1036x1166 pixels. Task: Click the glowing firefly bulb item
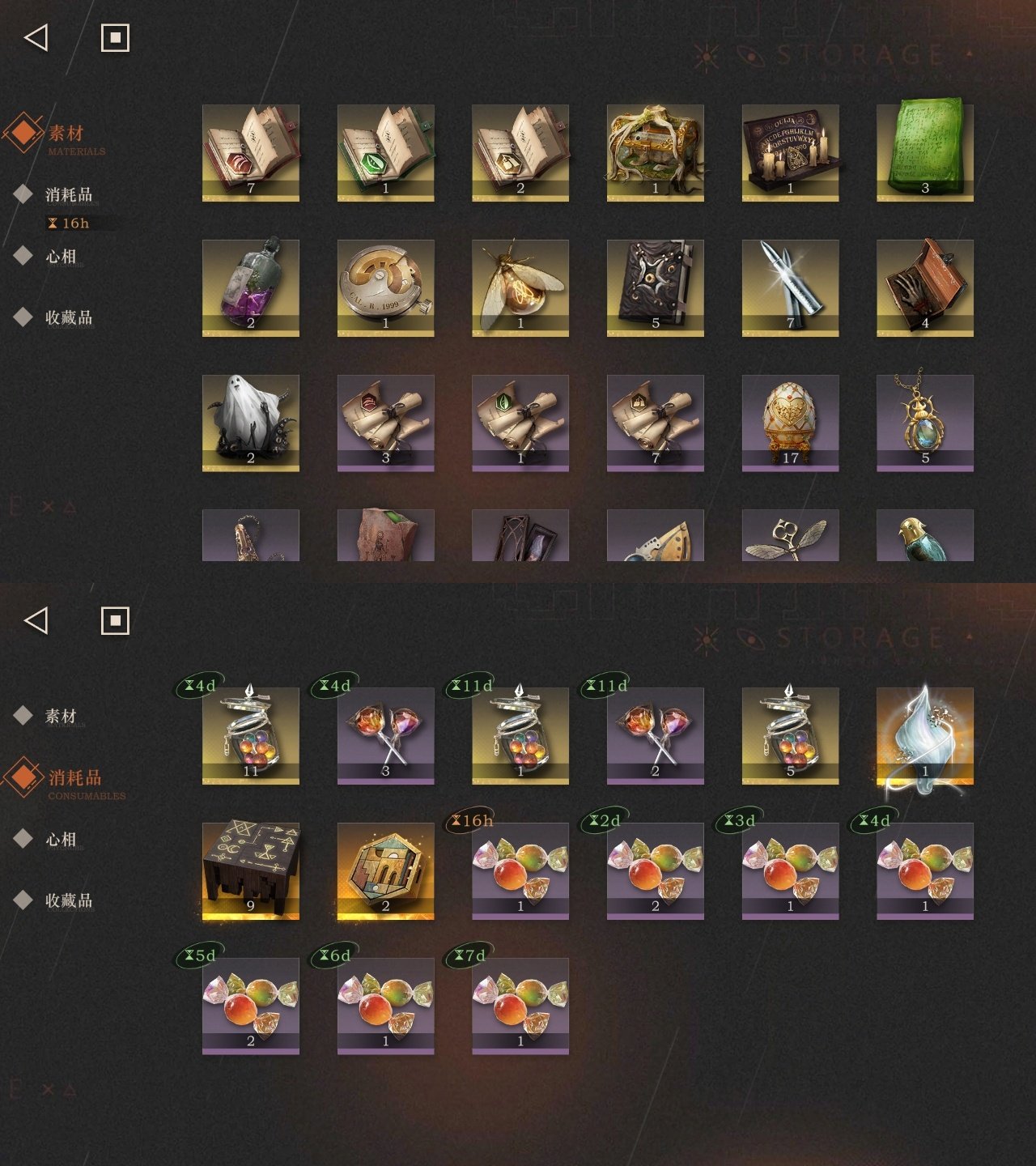point(520,287)
